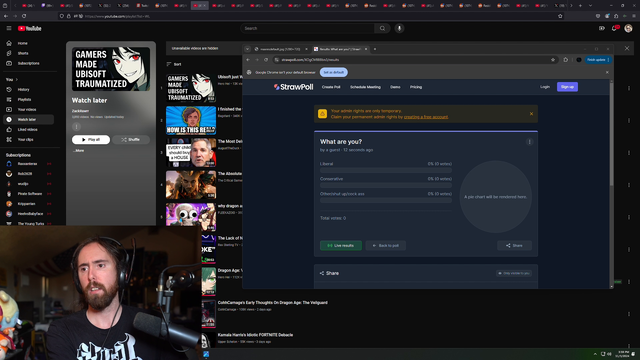Viewport: 640px width, 360px height.
Task: Bookmark the YouTube page in Firefox
Action: click(560, 16)
